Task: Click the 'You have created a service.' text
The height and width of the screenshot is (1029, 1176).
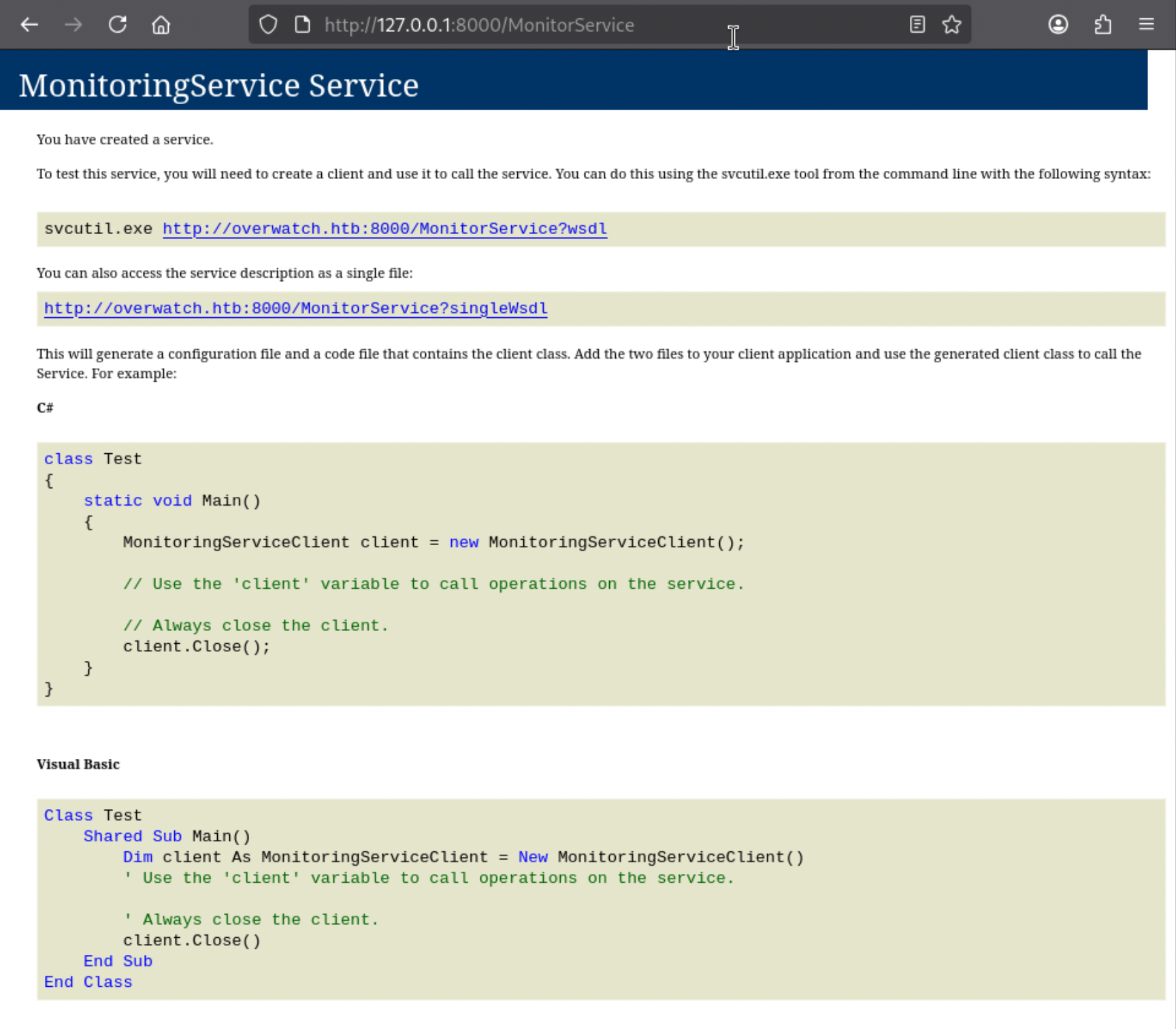Action: [125, 140]
